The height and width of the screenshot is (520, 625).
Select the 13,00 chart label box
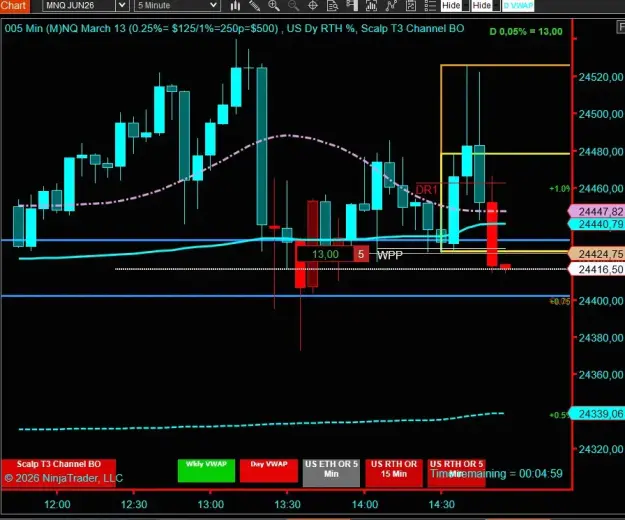click(x=325, y=254)
